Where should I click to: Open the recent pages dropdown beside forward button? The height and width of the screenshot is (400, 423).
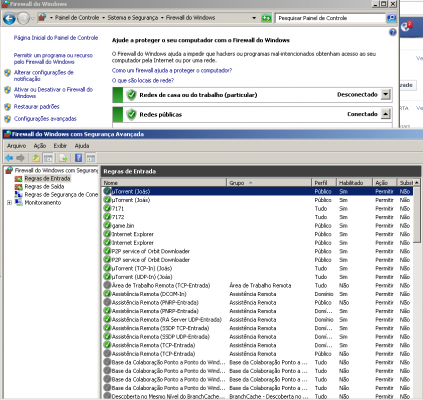(33, 18)
